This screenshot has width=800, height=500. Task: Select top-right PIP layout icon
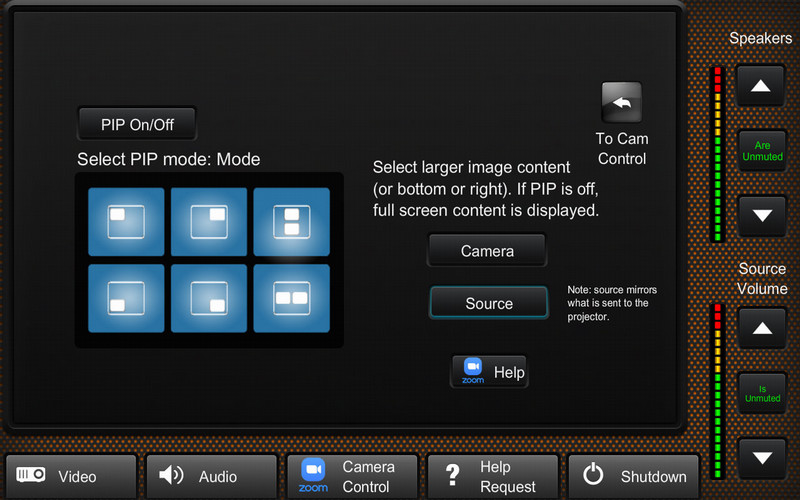coord(209,222)
